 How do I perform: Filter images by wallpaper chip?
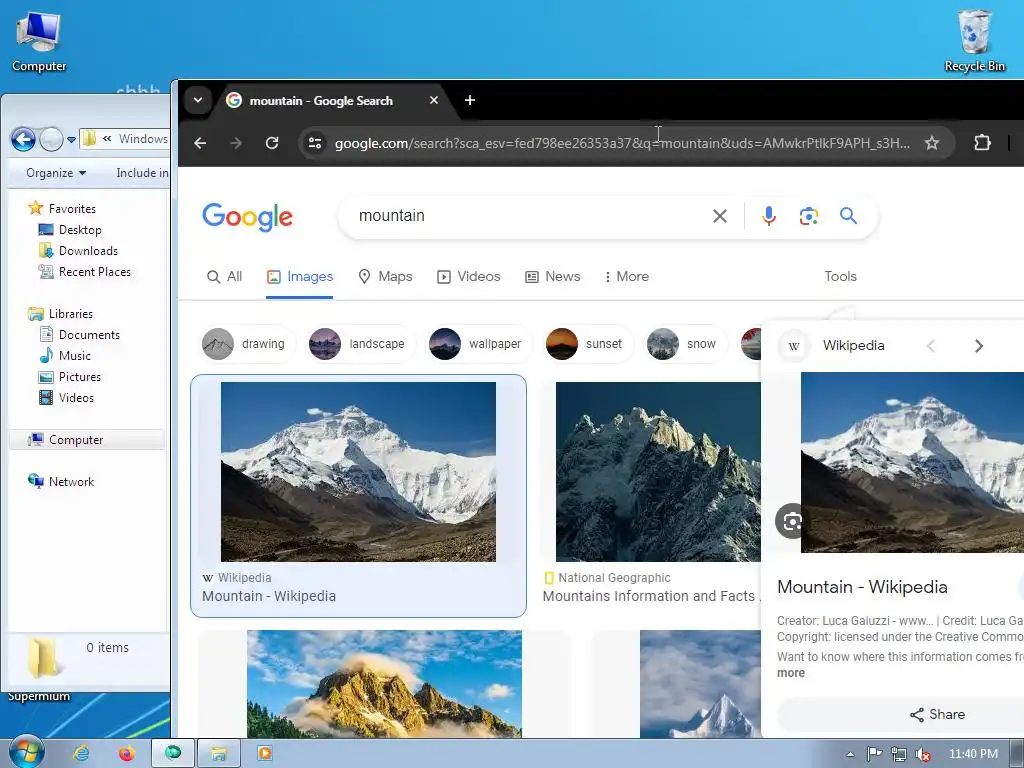479,344
